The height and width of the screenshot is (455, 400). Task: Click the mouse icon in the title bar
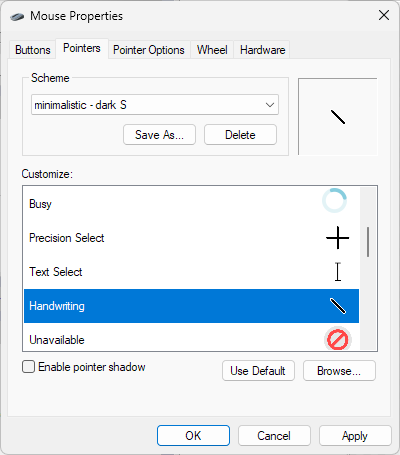[x=17, y=16]
